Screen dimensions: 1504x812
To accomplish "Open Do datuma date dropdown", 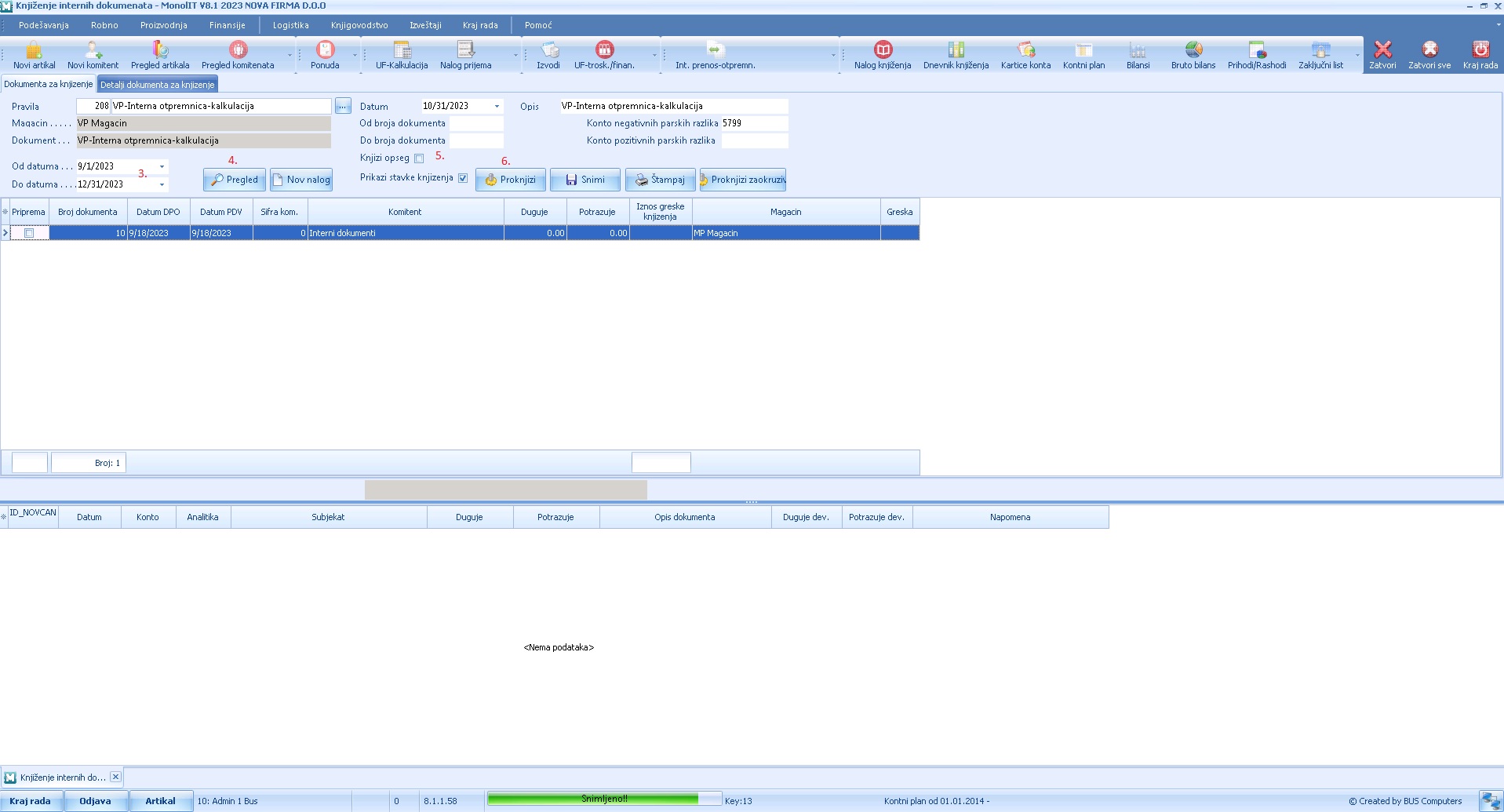I will (162, 184).
